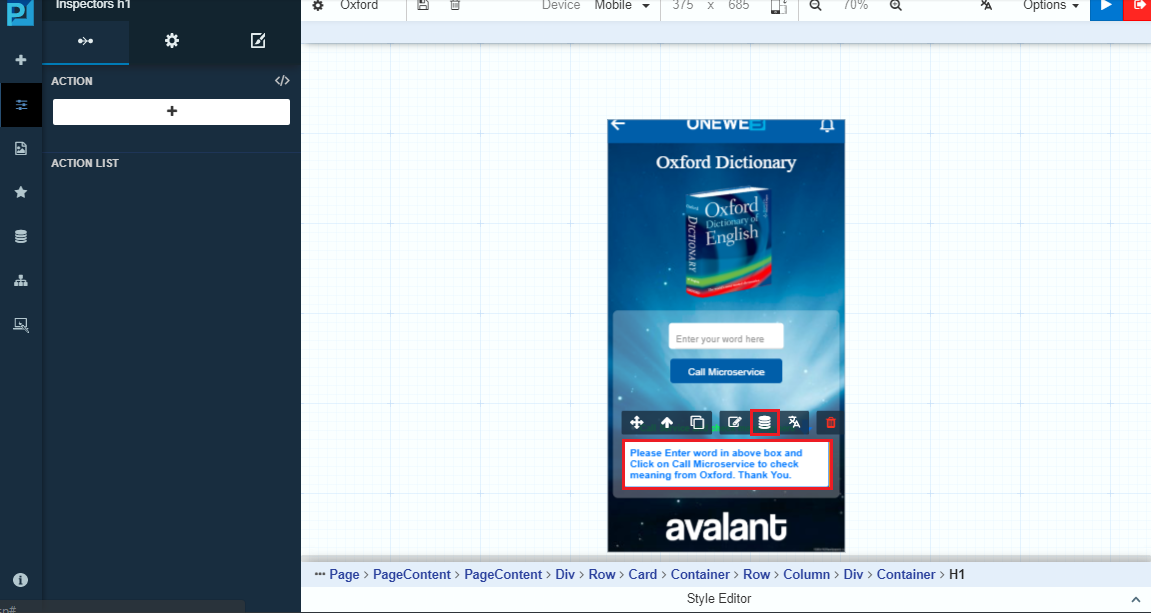This screenshot has height=613, width=1151.
Task: Select the avalant logo image
Action: (x=726, y=528)
